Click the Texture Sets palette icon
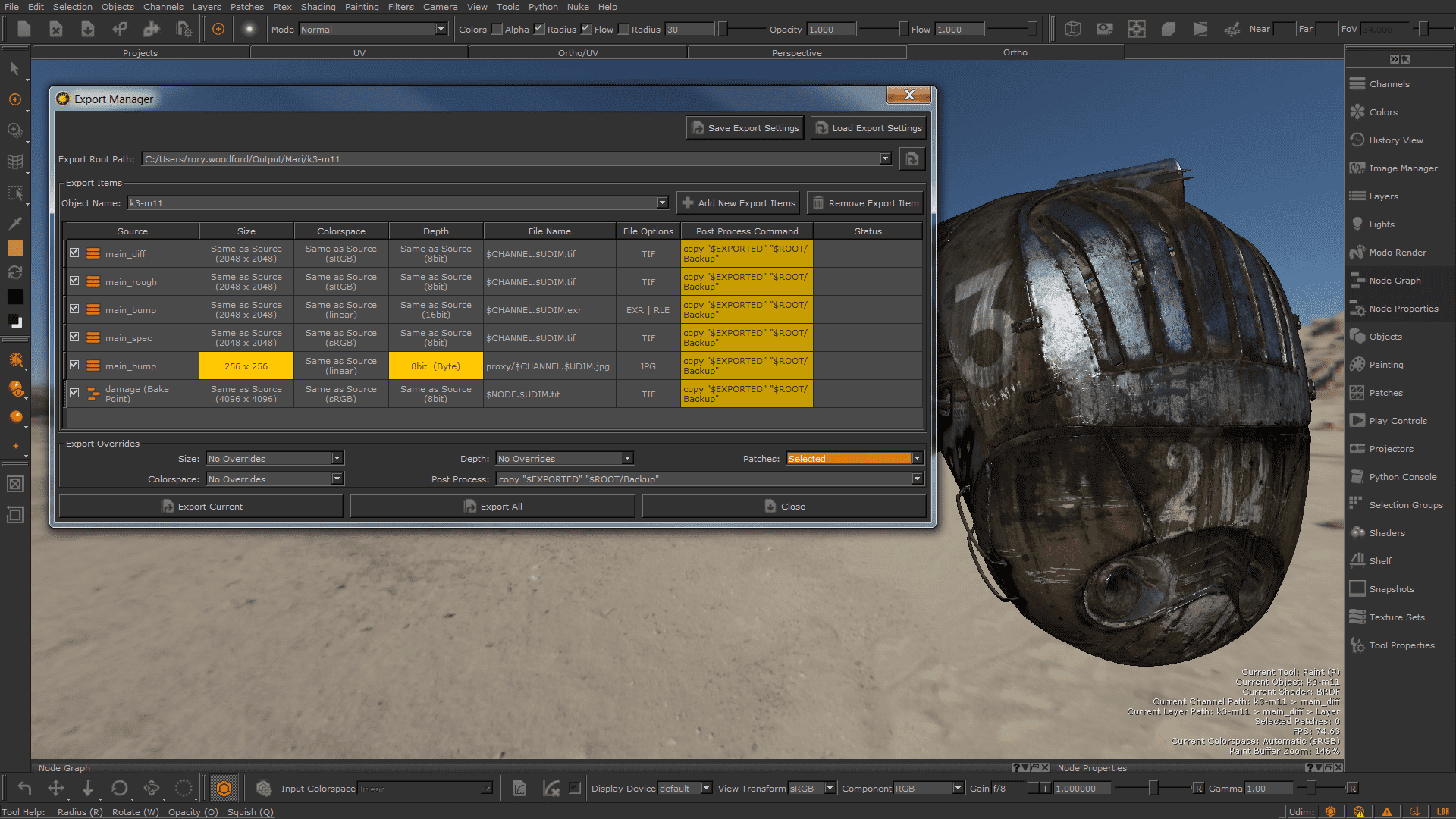 pyautogui.click(x=1357, y=617)
